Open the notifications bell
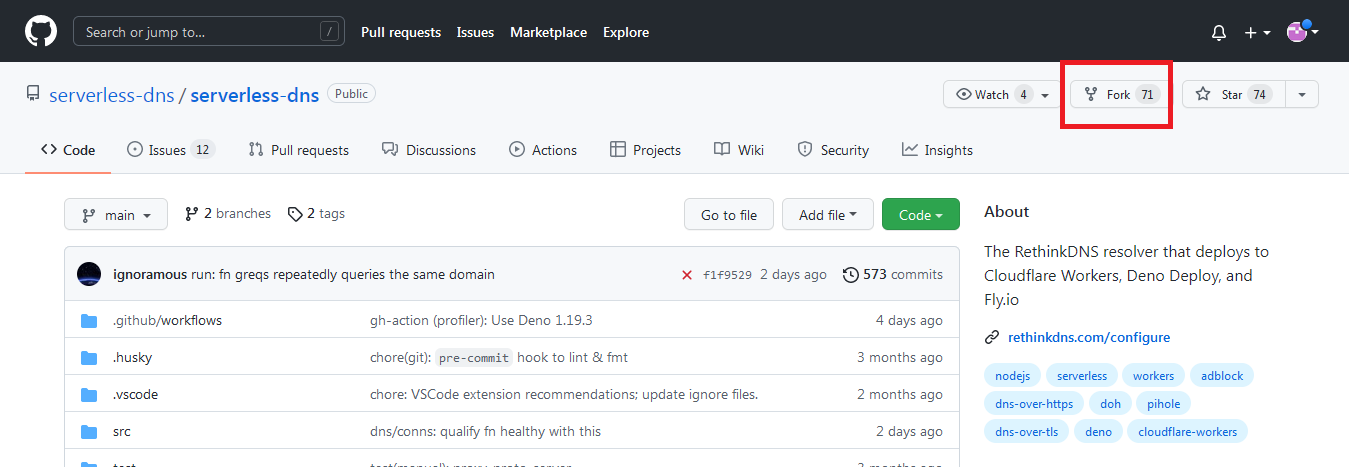The width and height of the screenshot is (1349, 467). click(x=1219, y=32)
